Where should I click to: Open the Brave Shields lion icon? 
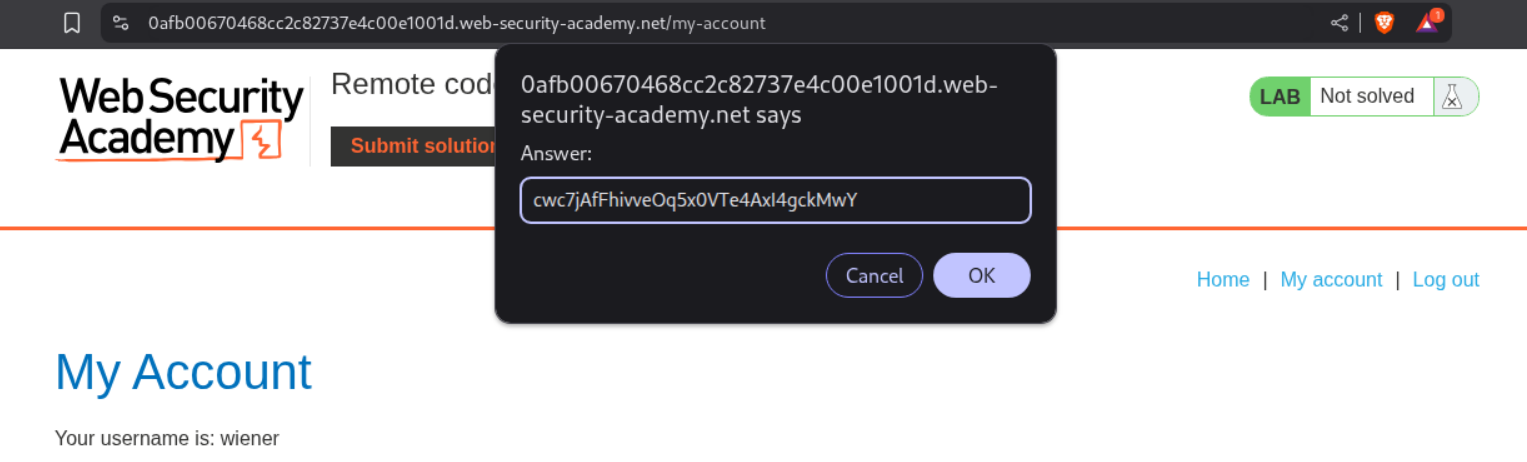(x=1384, y=23)
